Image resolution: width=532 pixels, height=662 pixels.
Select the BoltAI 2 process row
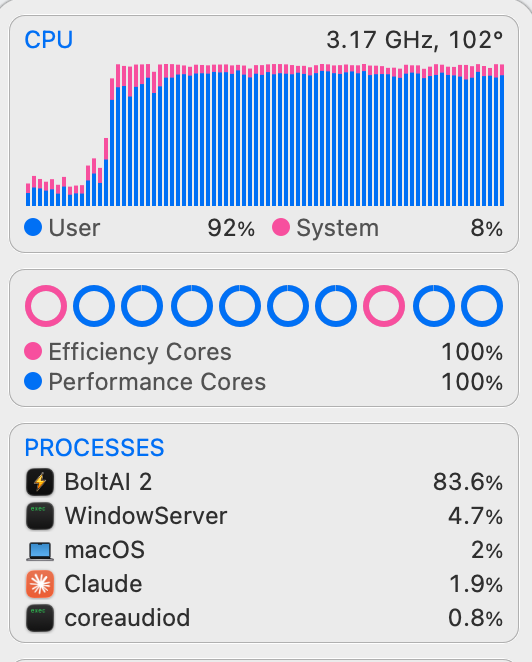[x=264, y=482]
